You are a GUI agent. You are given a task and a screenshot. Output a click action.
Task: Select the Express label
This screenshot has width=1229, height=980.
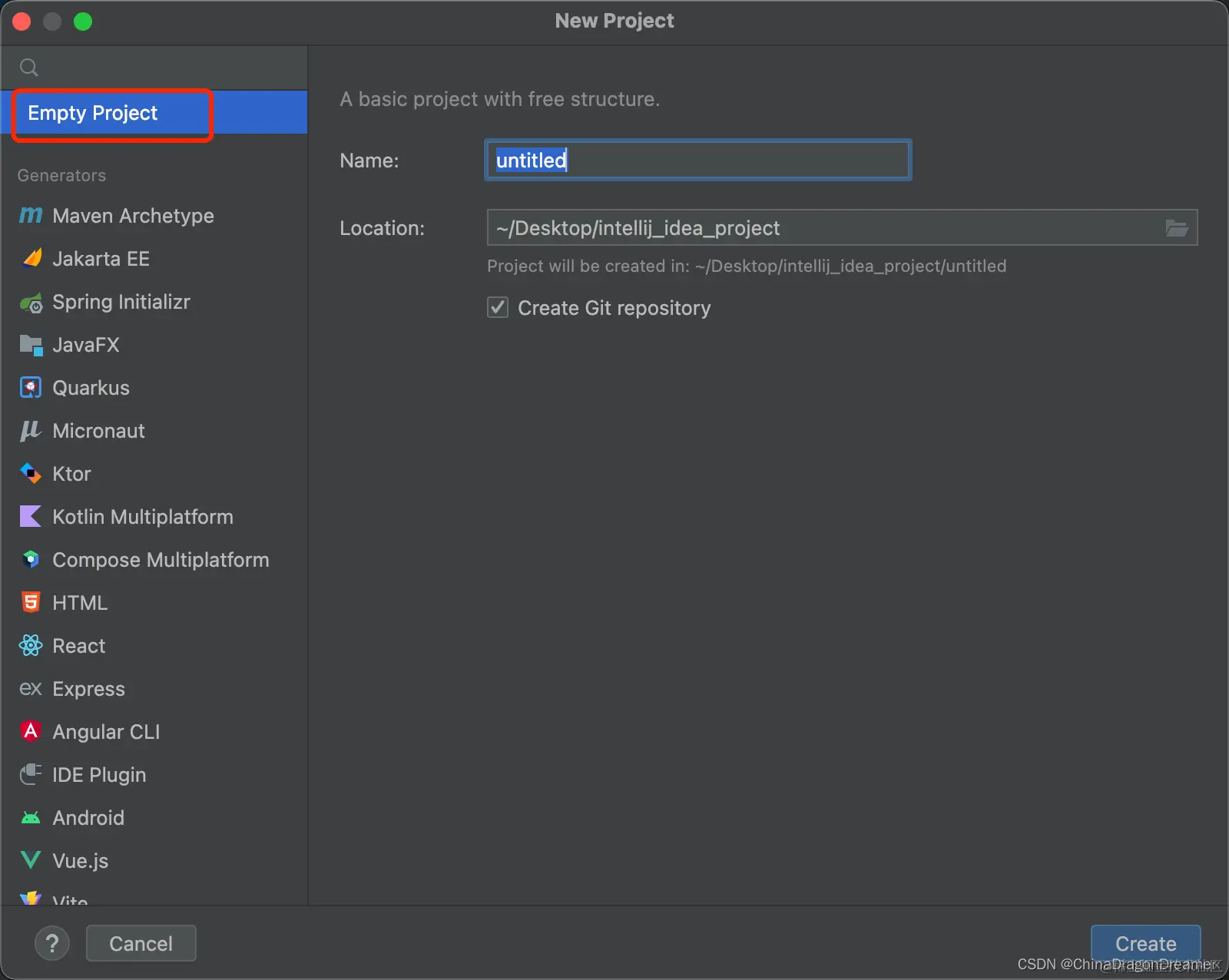(88, 689)
